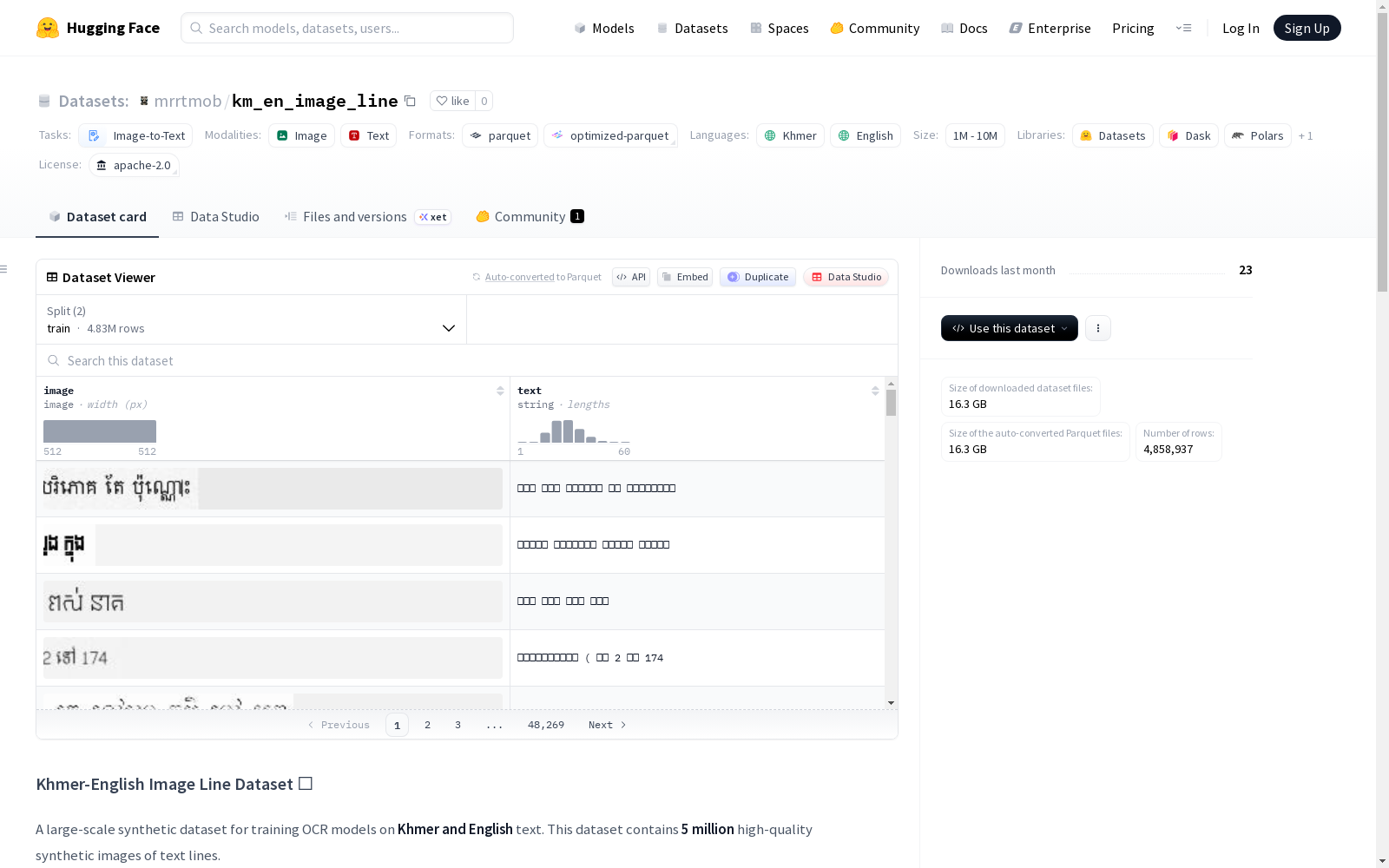Click the Embed button
Image resolution: width=1389 pixels, height=868 pixels.
pyautogui.click(x=685, y=277)
